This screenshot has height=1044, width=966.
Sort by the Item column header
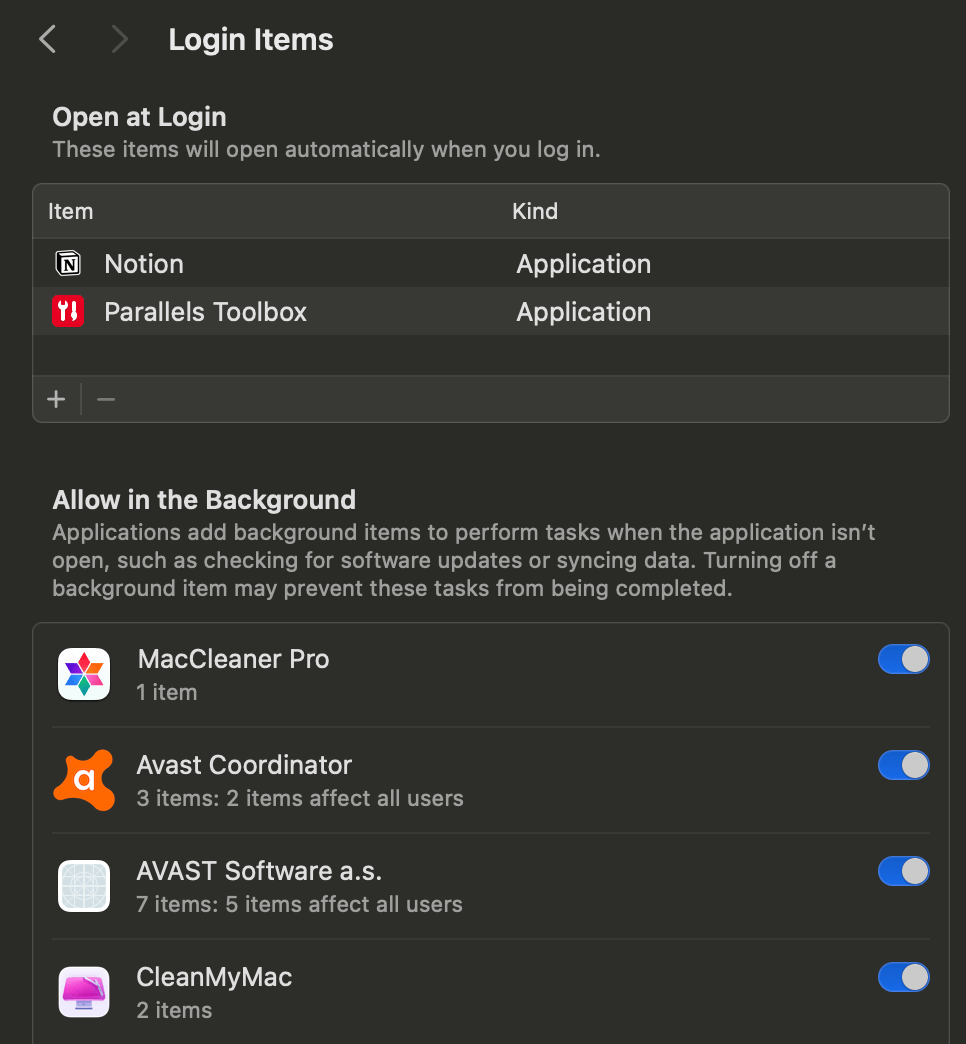tap(71, 211)
